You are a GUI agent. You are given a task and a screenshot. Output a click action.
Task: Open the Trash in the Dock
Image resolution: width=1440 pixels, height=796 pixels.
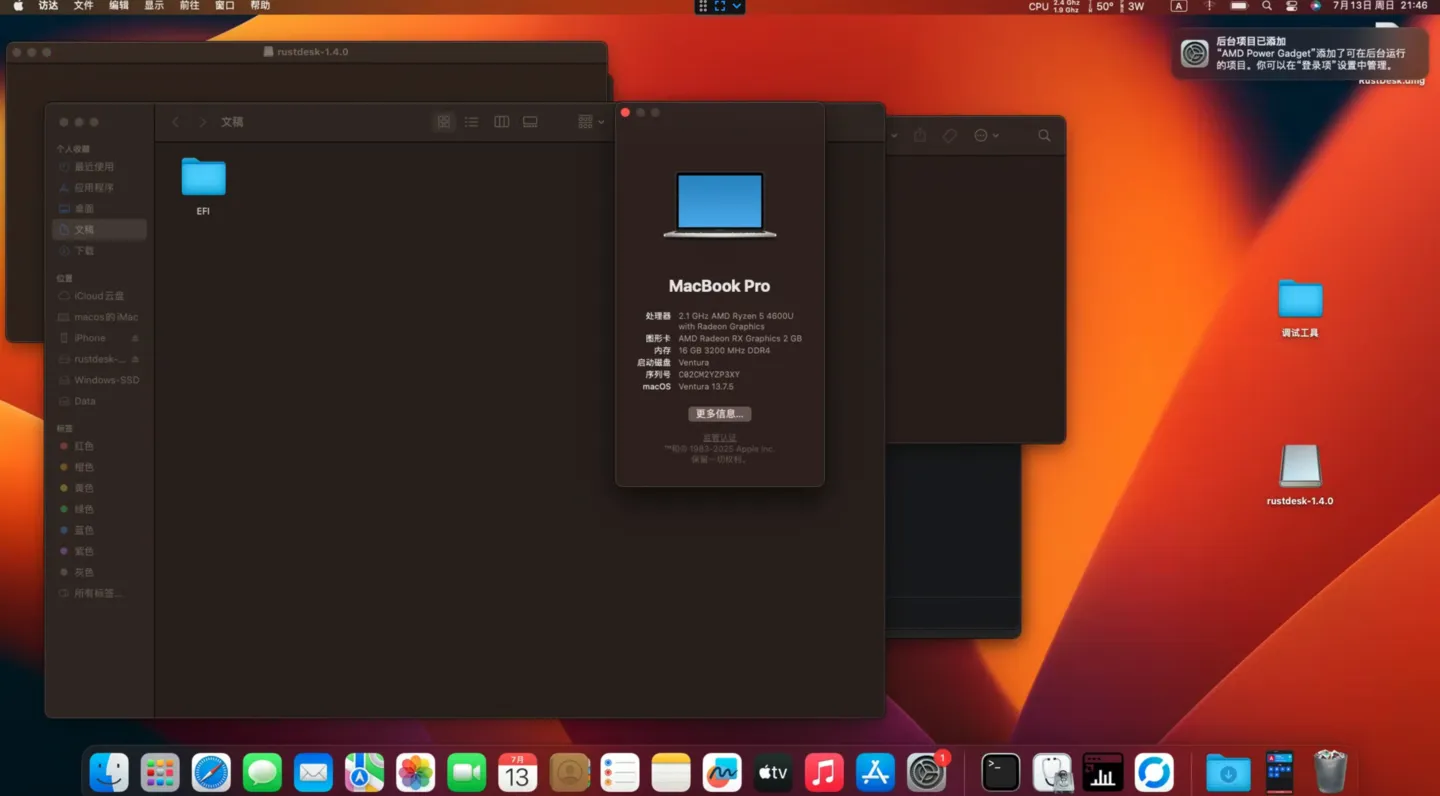tap(1330, 772)
